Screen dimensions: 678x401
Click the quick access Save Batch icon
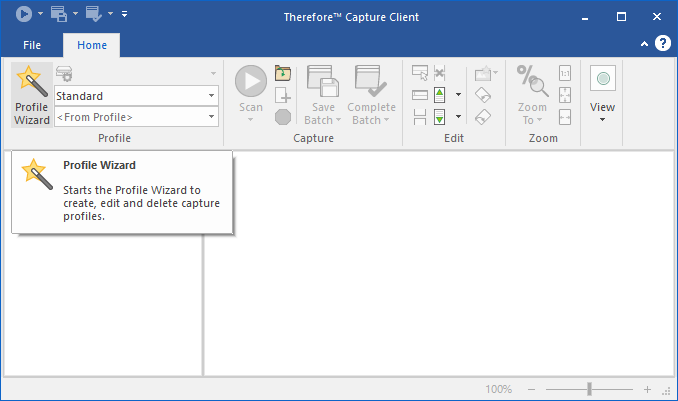click(x=59, y=14)
